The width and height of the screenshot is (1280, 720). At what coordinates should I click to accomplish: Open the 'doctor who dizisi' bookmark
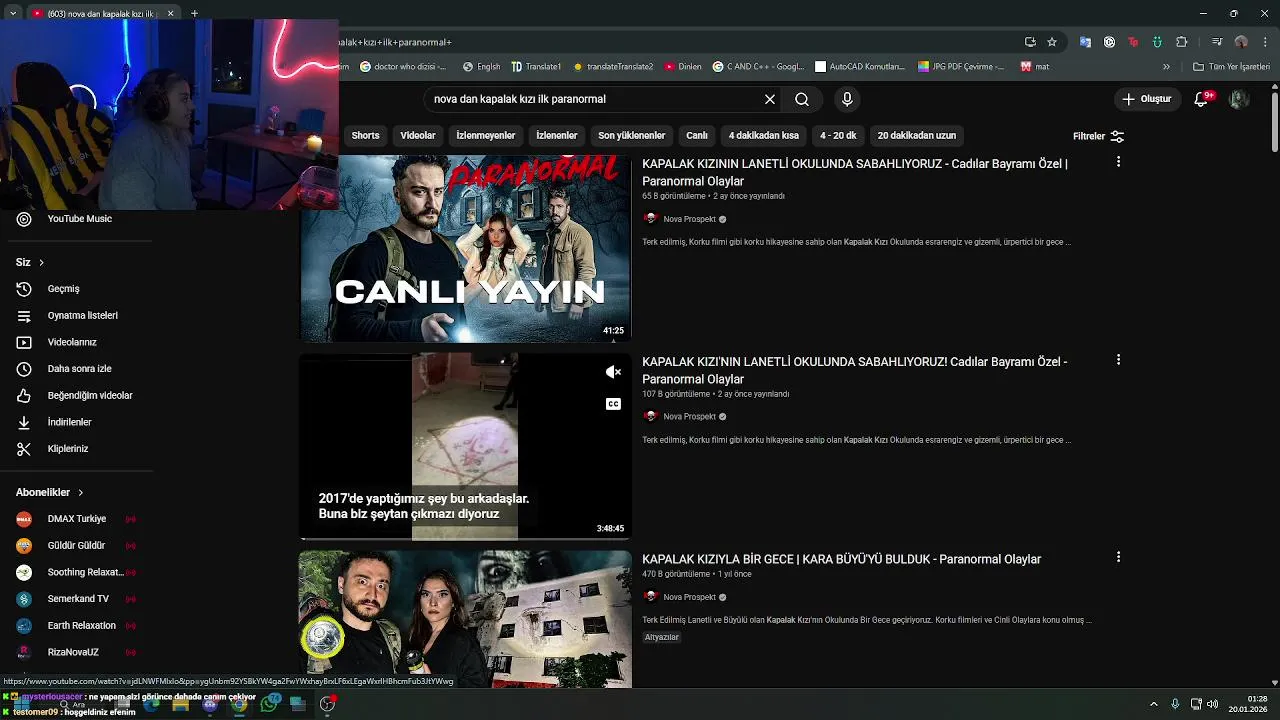(403, 67)
